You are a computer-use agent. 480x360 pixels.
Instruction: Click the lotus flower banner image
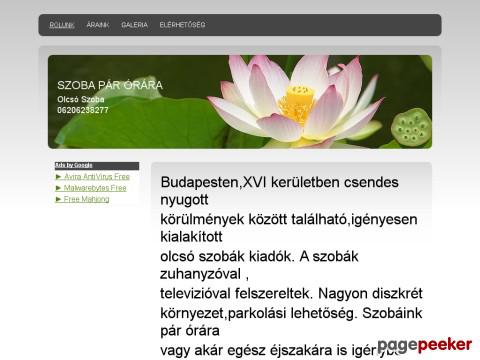coord(240,102)
